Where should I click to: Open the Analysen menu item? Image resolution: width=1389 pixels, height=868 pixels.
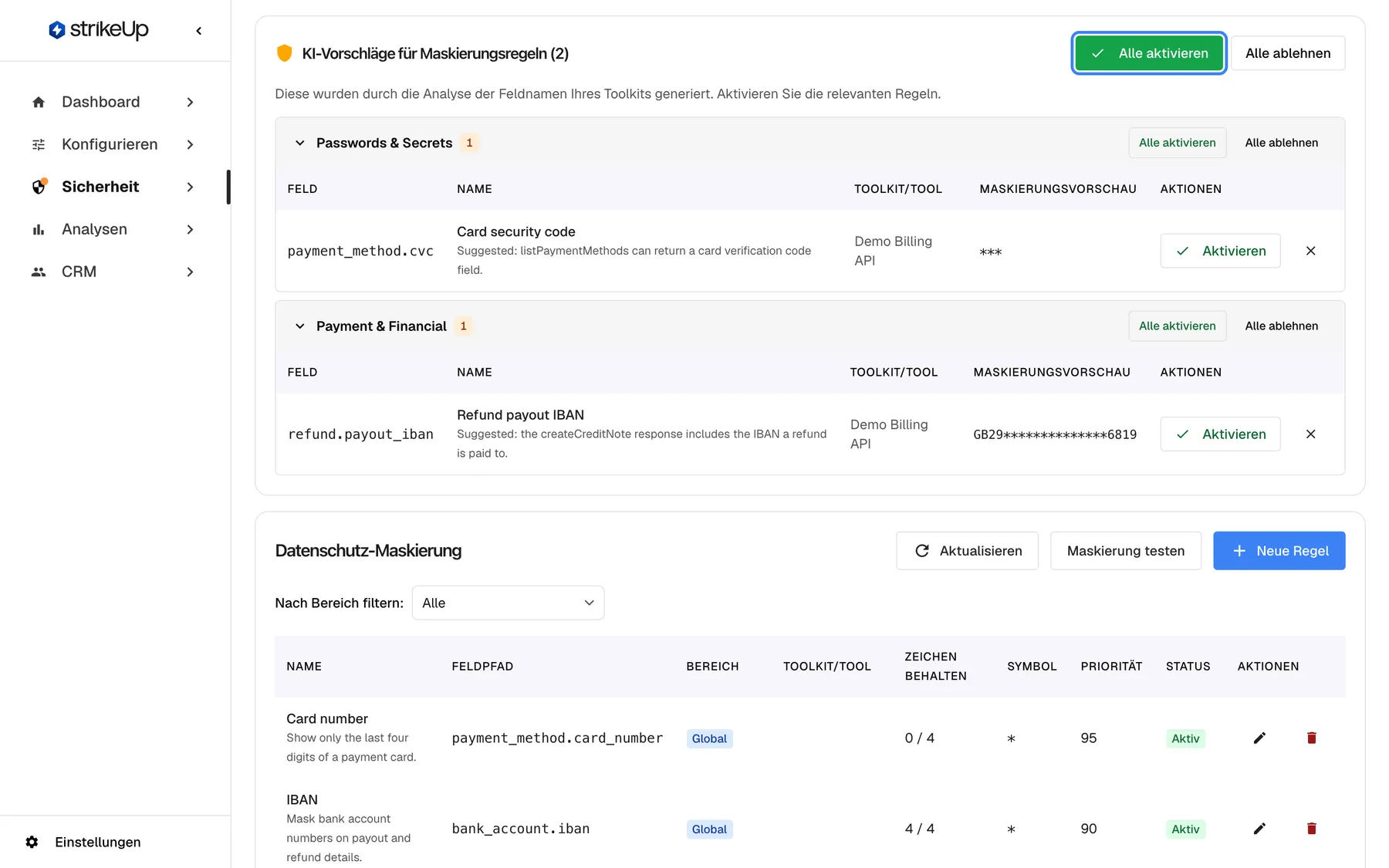113,229
